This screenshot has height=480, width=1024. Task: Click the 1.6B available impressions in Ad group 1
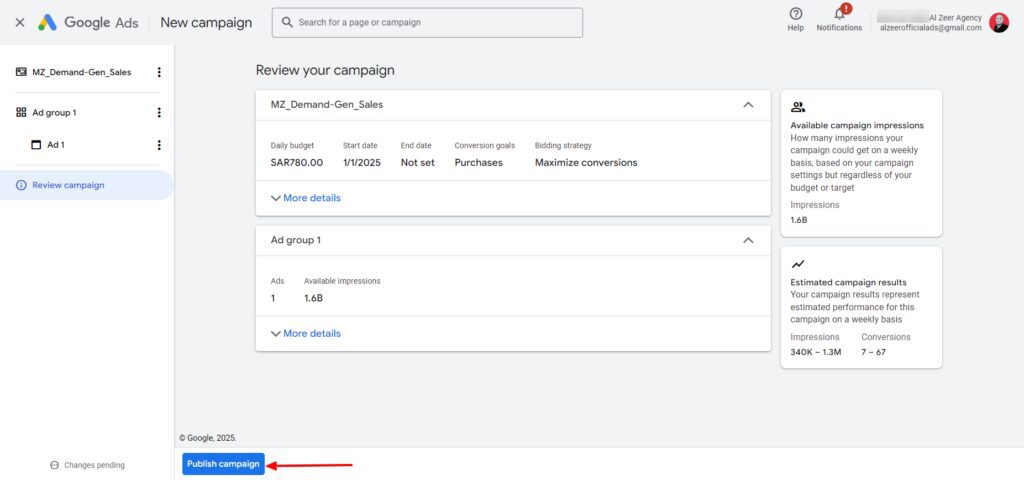(313, 298)
